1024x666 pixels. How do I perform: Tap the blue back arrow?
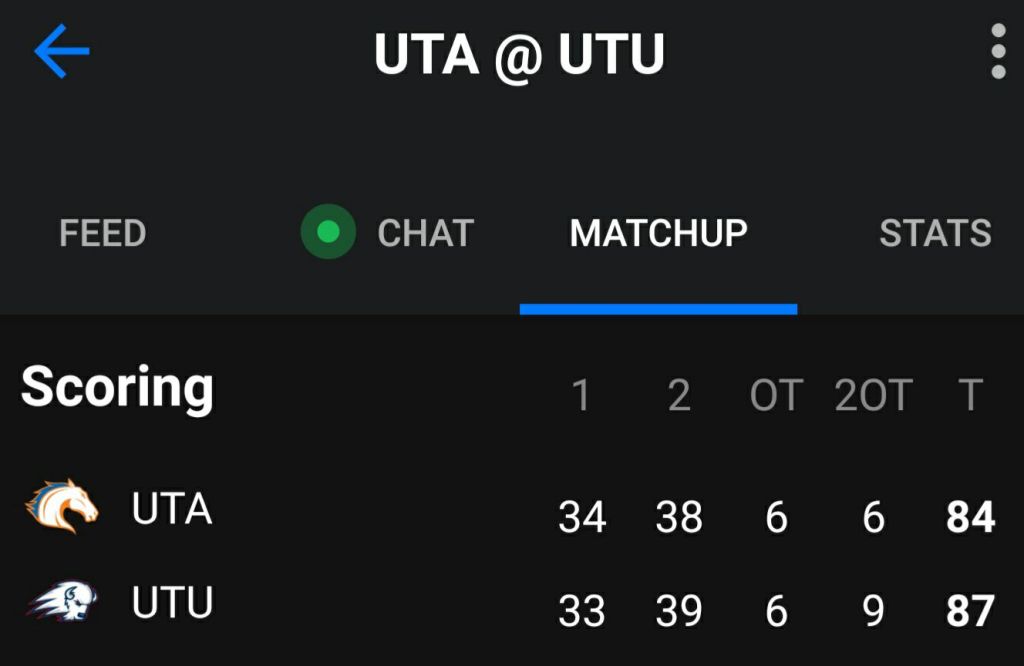click(62, 52)
